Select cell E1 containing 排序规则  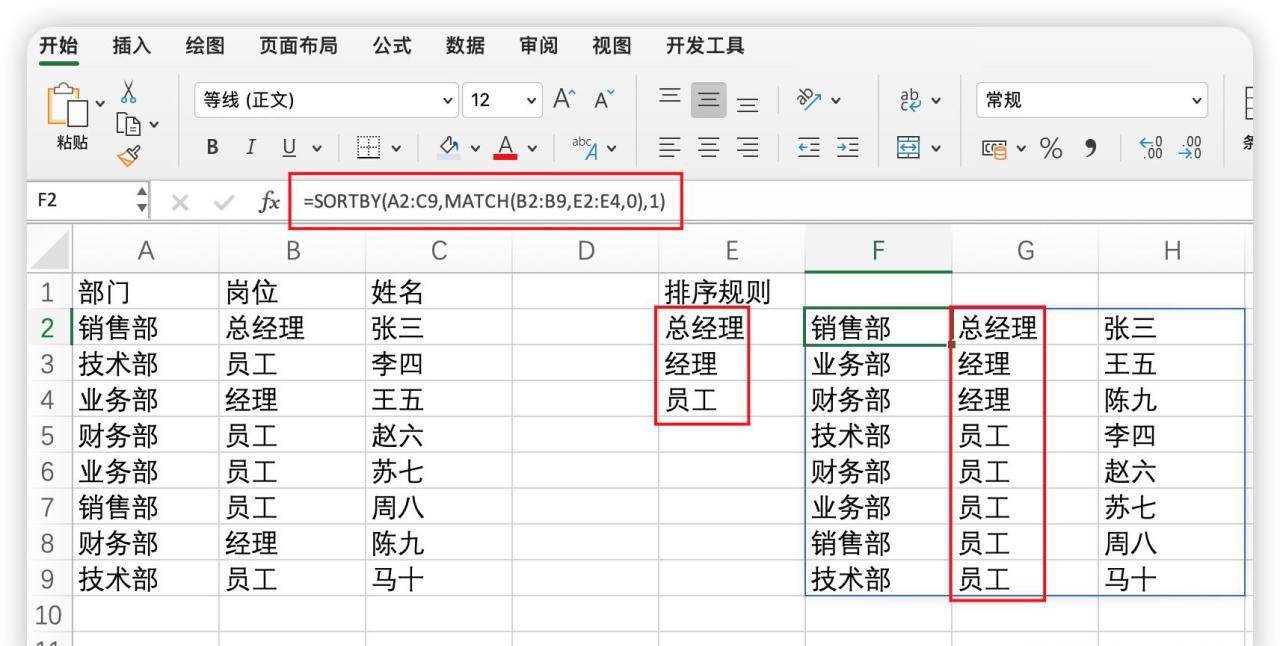tap(731, 291)
